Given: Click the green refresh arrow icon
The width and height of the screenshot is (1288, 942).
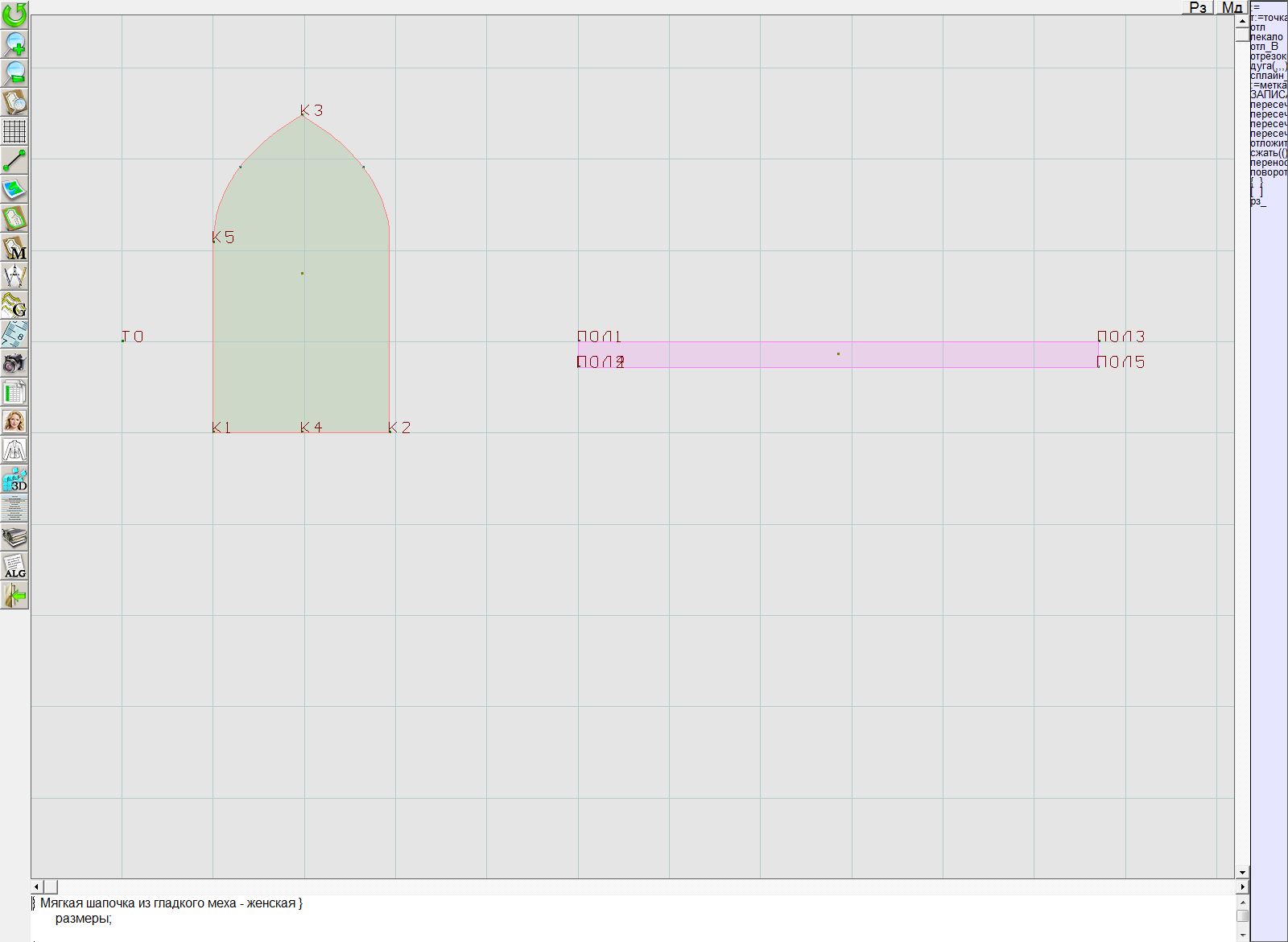Looking at the screenshot, I should point(14,14).
